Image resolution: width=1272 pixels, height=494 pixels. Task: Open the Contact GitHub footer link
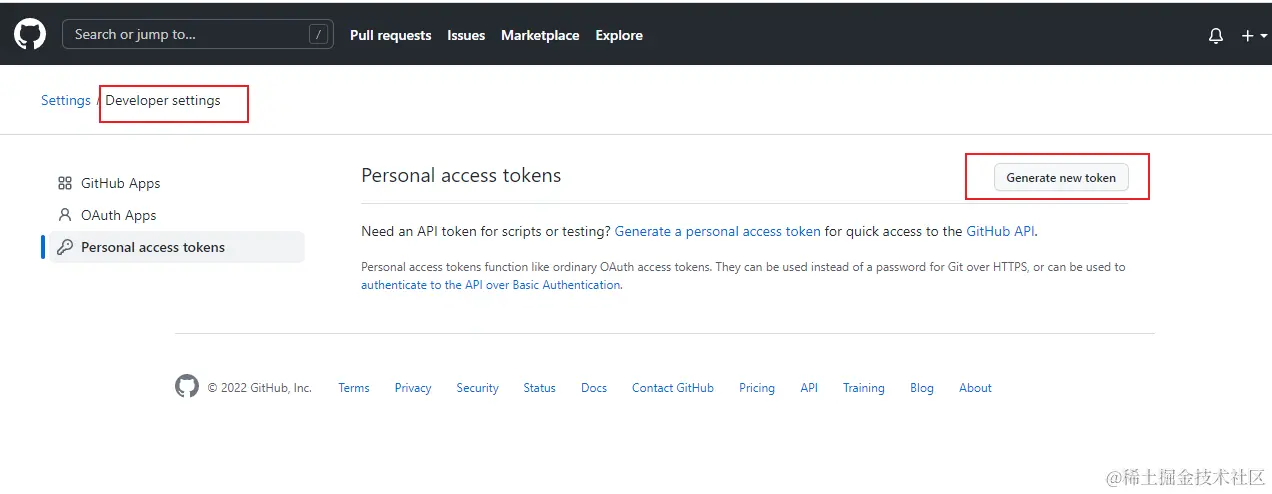673,388
